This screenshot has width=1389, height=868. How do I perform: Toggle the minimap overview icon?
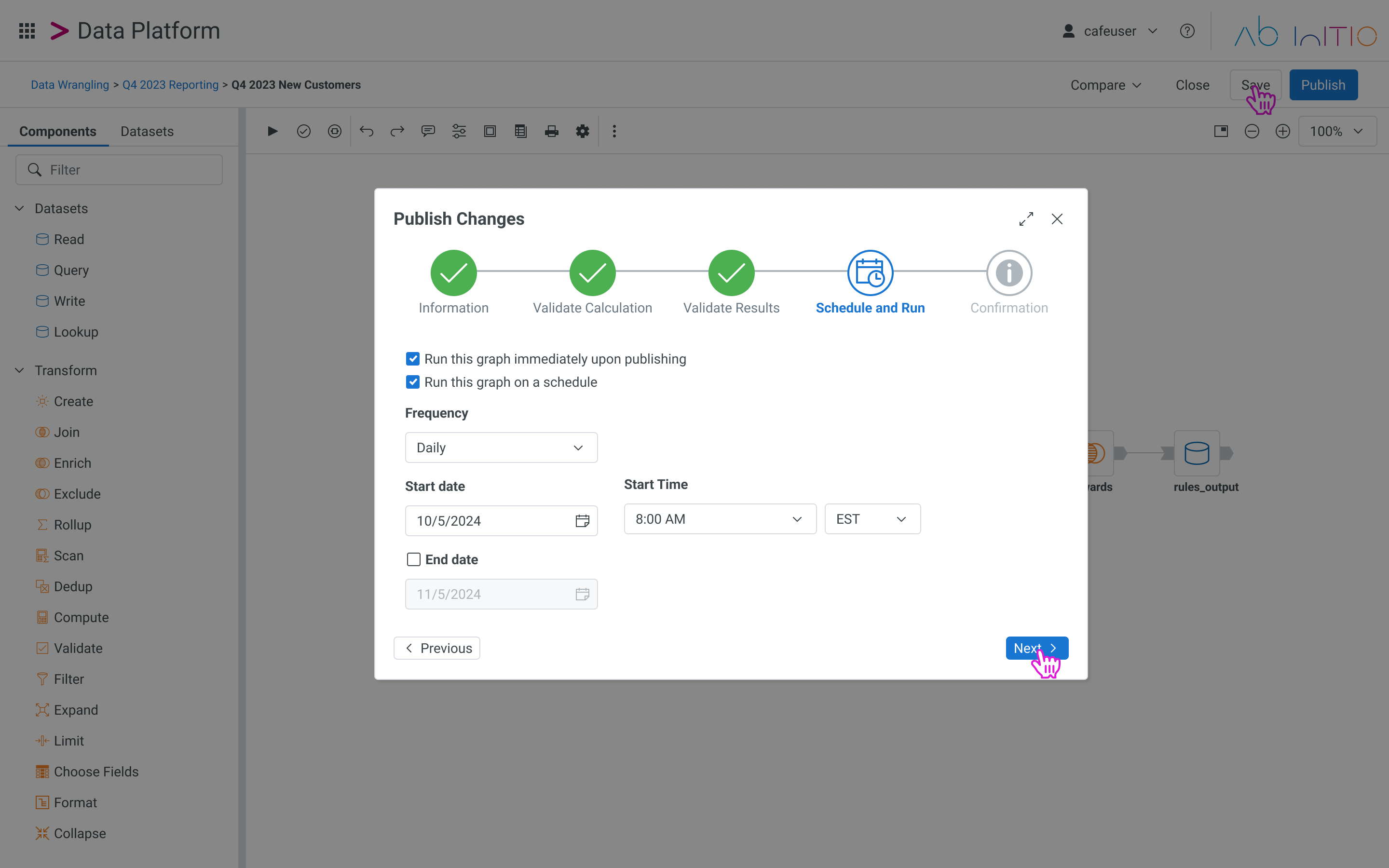click(1221, 132)
